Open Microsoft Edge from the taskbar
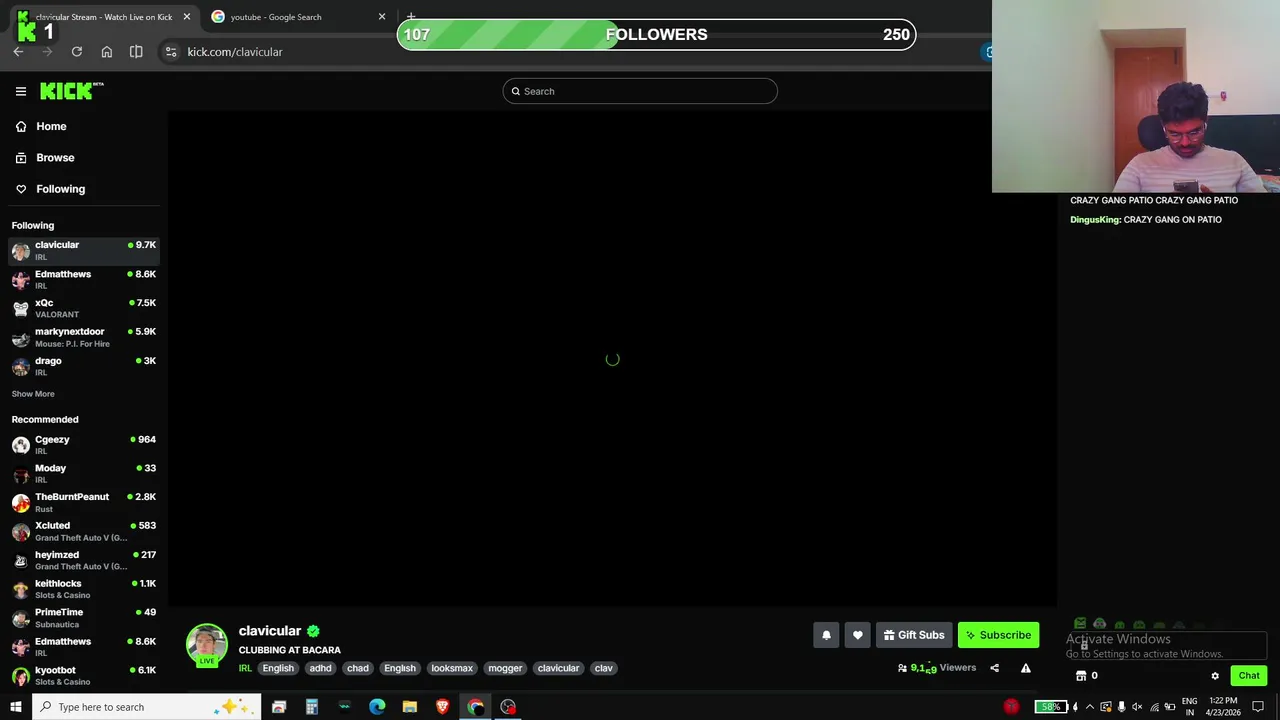 click(x=377, y=707)
